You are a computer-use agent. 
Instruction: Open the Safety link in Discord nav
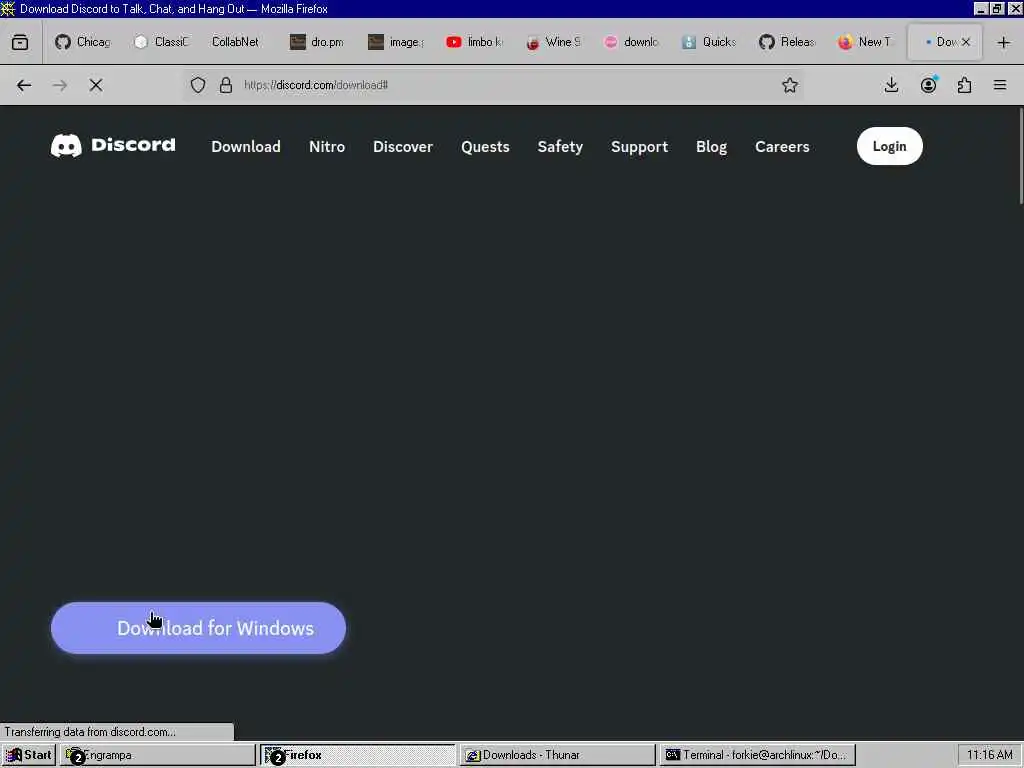[560, 147]
